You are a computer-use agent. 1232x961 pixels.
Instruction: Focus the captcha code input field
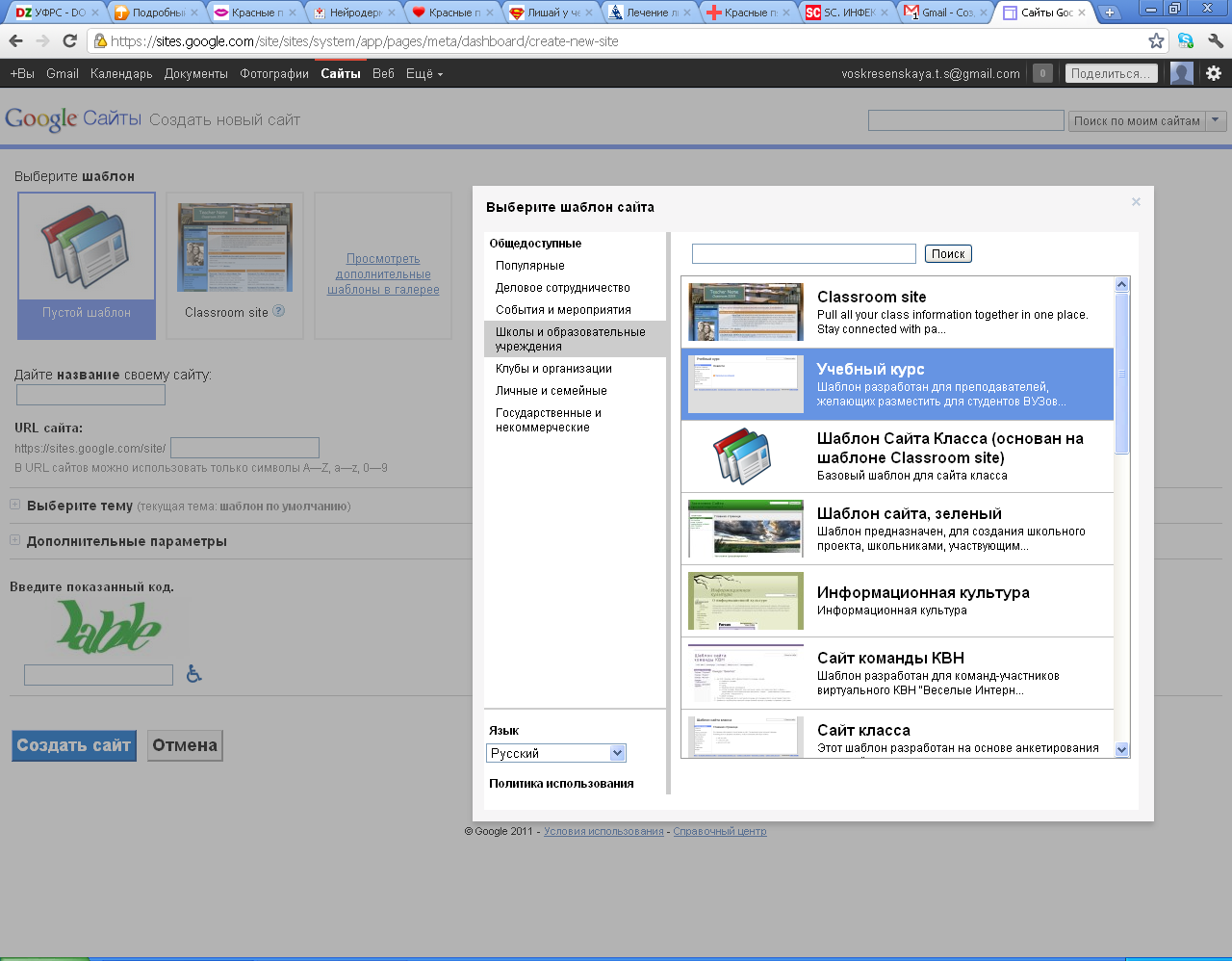coord(98,675)
